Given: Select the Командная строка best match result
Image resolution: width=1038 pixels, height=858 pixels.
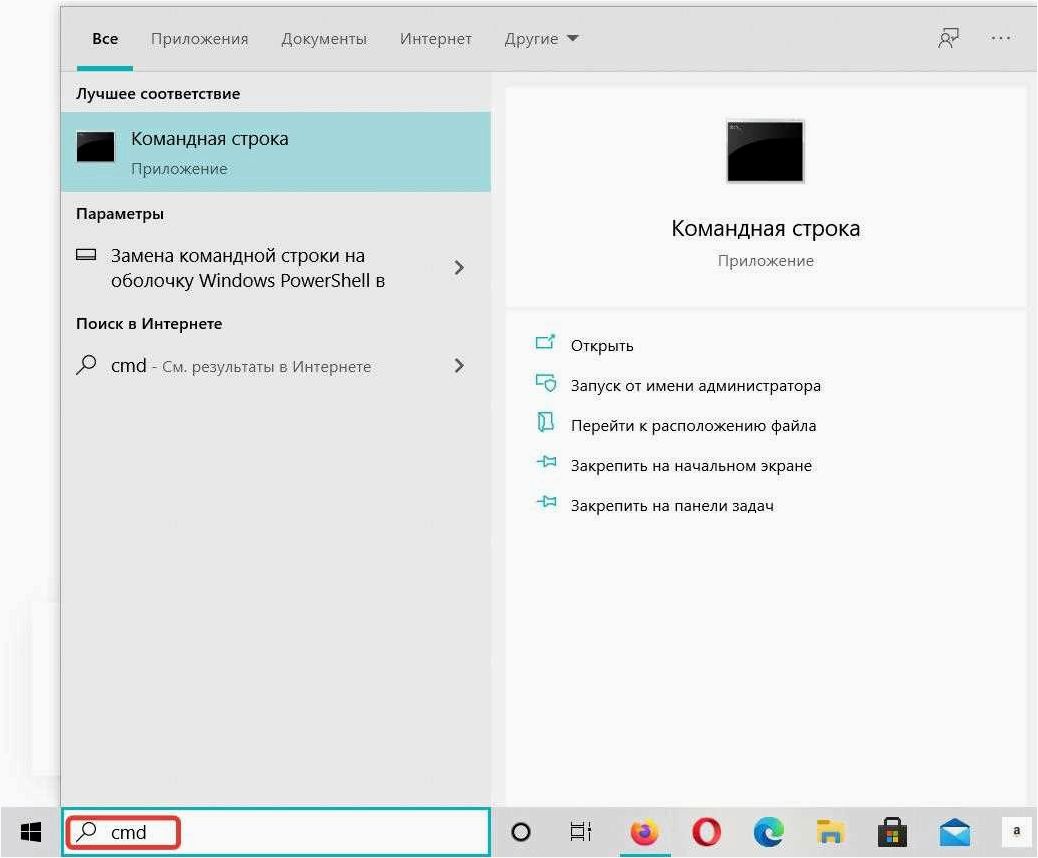Looking at the screenshot, I should coord(275,152).
